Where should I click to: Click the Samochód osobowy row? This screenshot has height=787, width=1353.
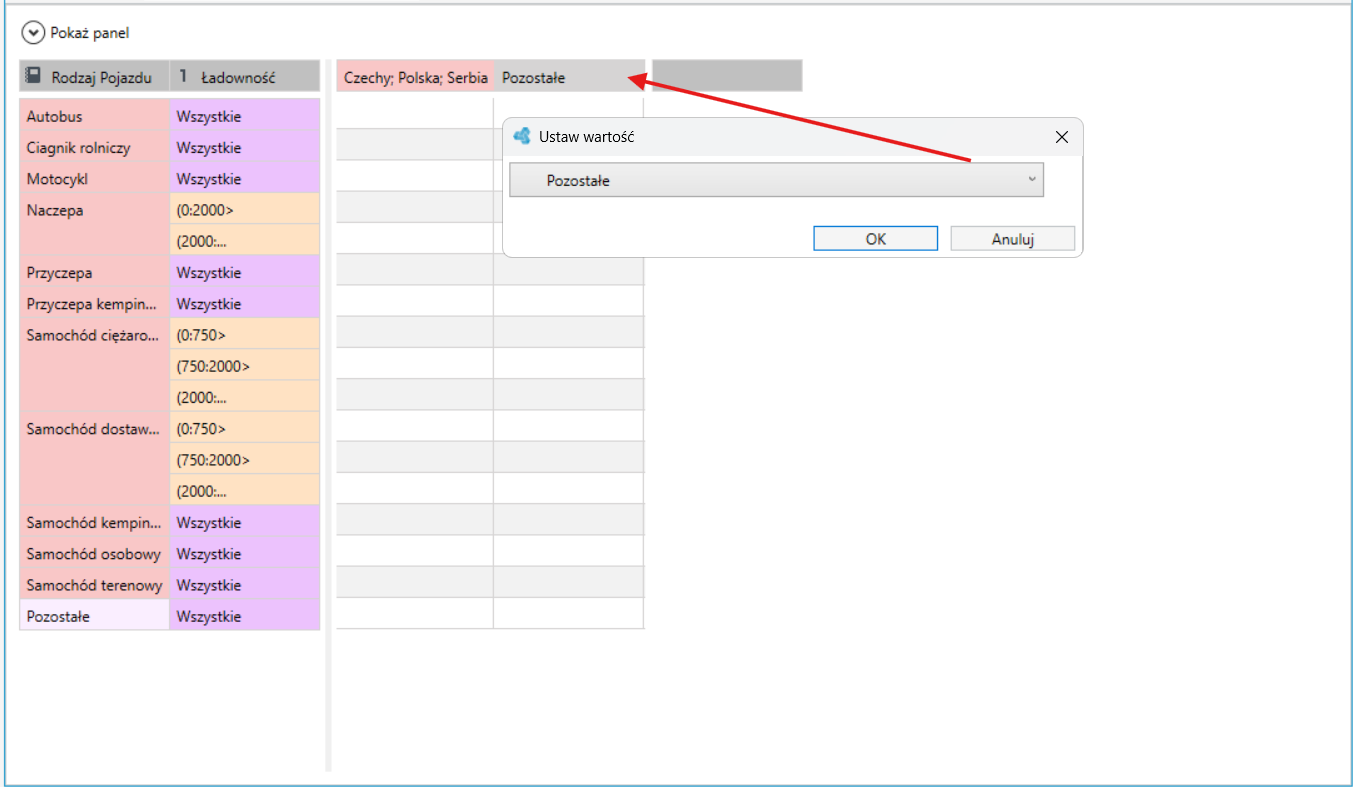click(x=95, y=554)
